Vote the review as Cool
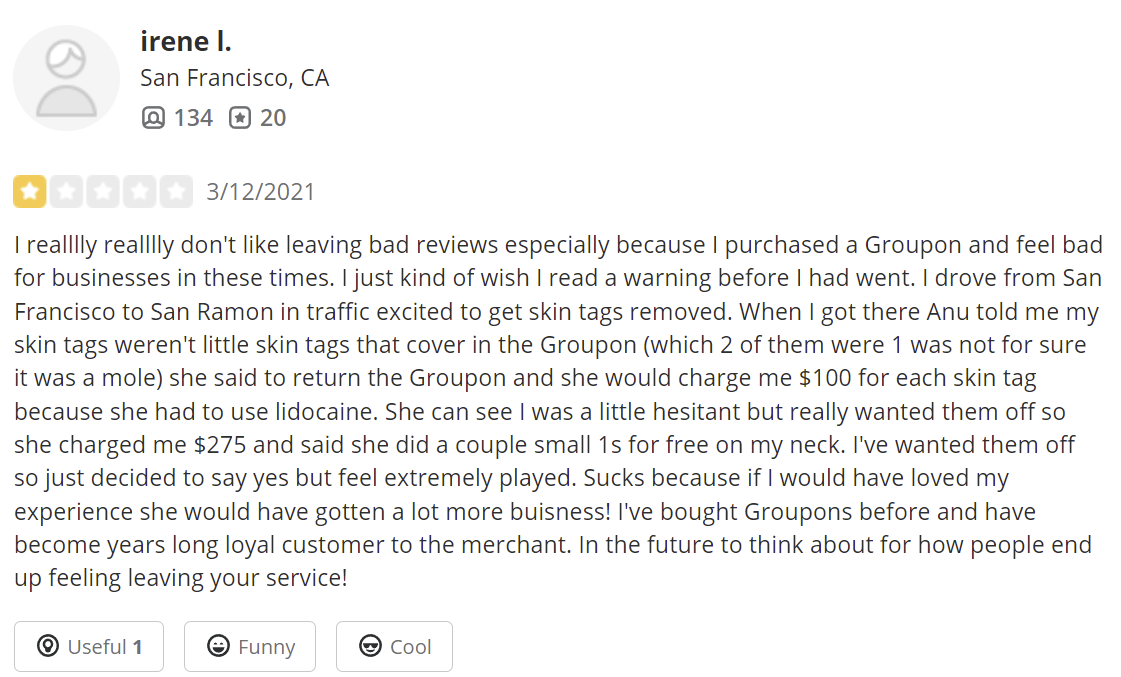The image size is (1121, 677). click(394, 646)
